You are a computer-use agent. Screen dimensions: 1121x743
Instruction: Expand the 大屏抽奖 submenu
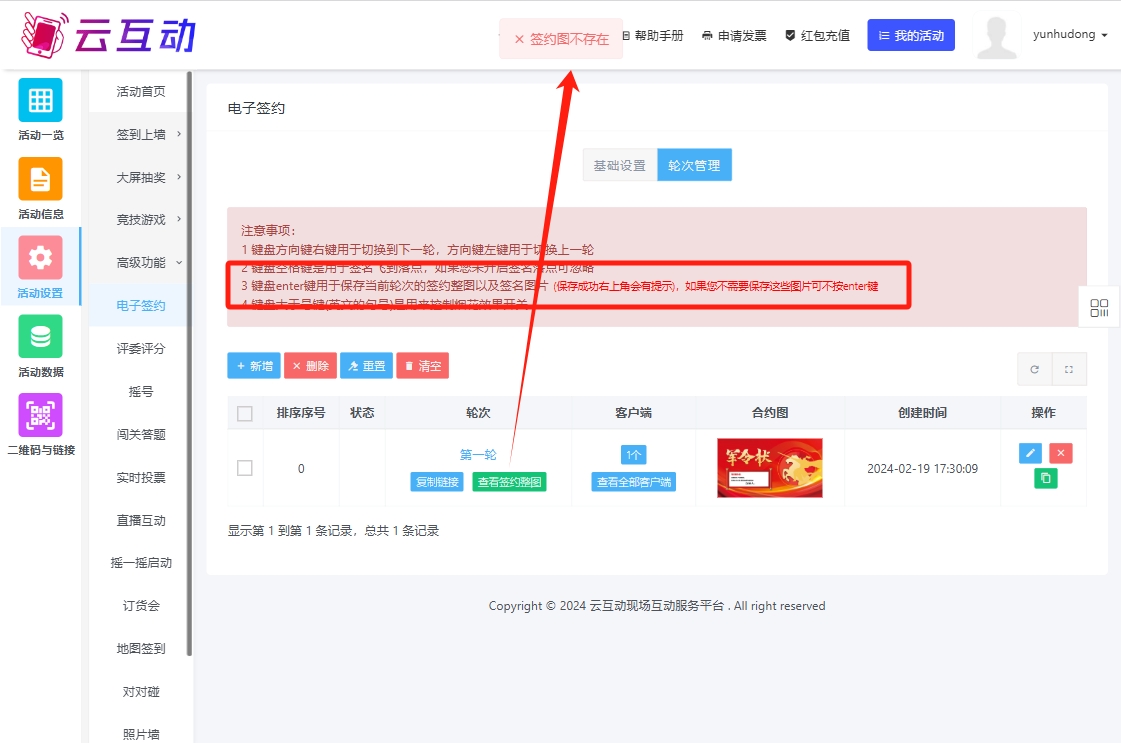pos(142,177)
